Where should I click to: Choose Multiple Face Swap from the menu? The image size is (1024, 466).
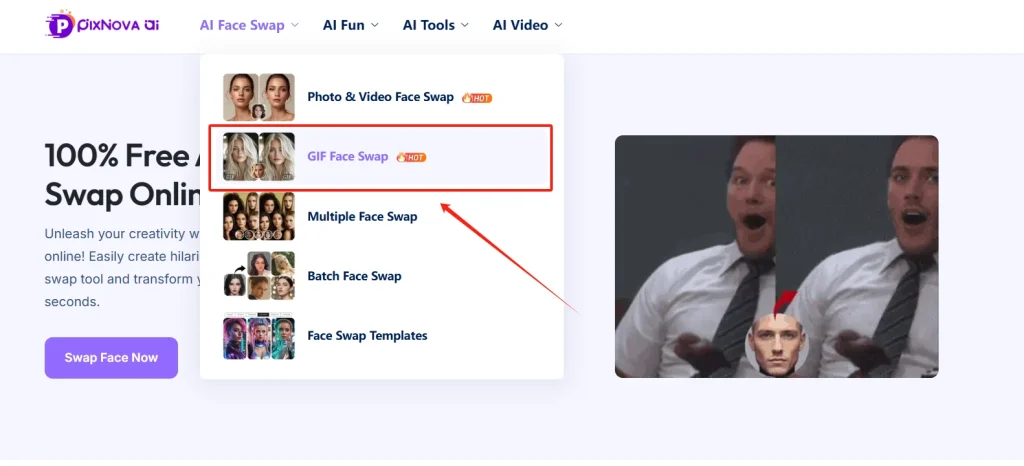[362, 217]
